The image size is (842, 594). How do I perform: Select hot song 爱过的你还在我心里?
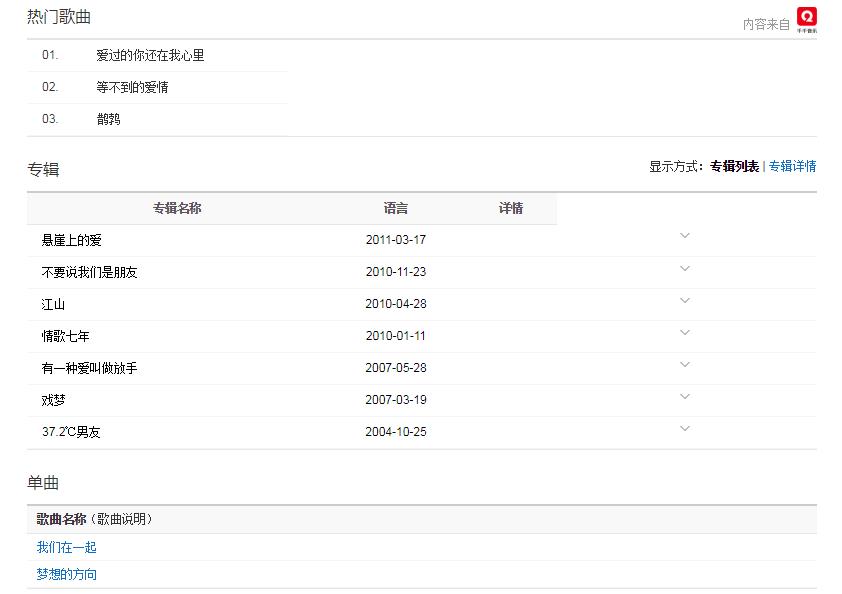150,56
